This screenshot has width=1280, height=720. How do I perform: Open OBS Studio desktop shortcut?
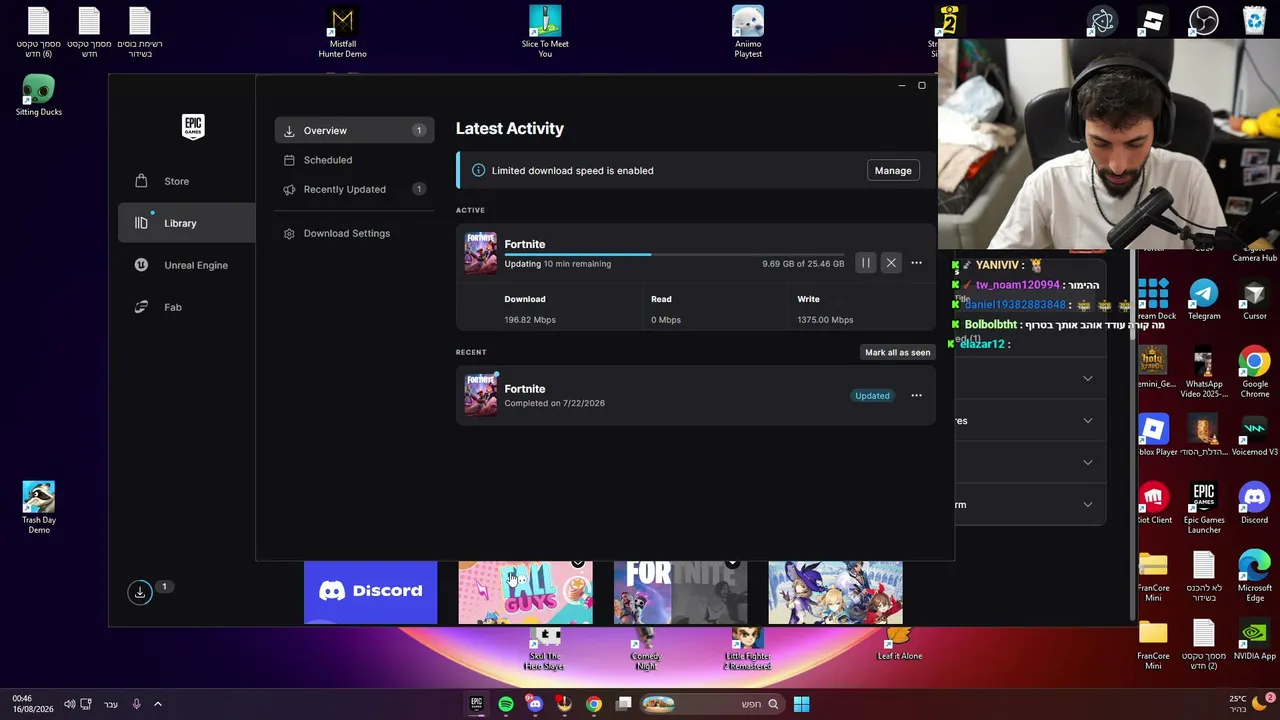click(1204, 21)
